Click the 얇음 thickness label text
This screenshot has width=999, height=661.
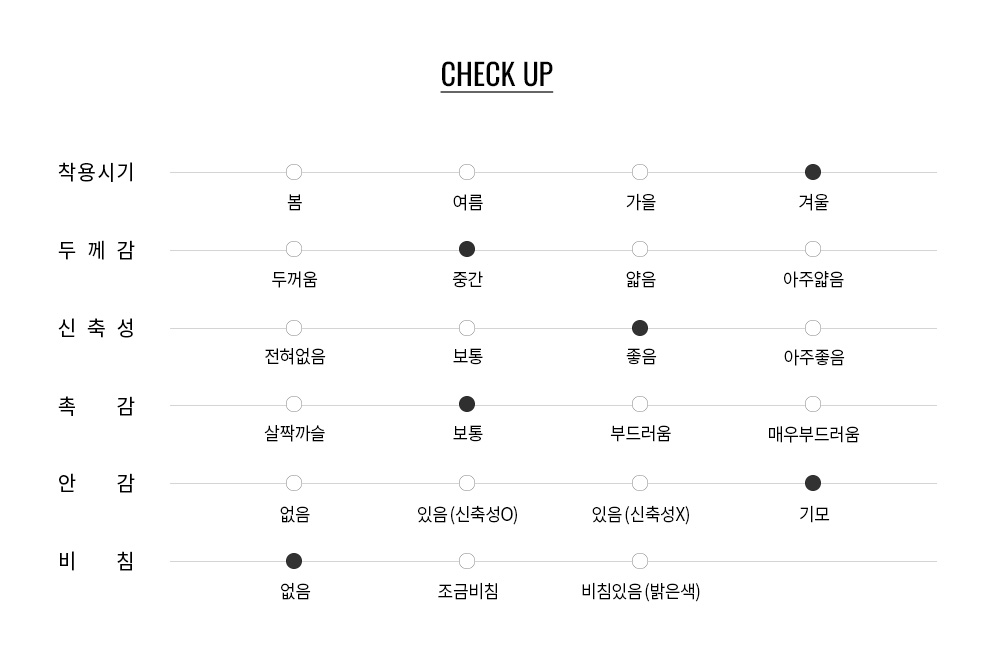click(x=640, y=280)
